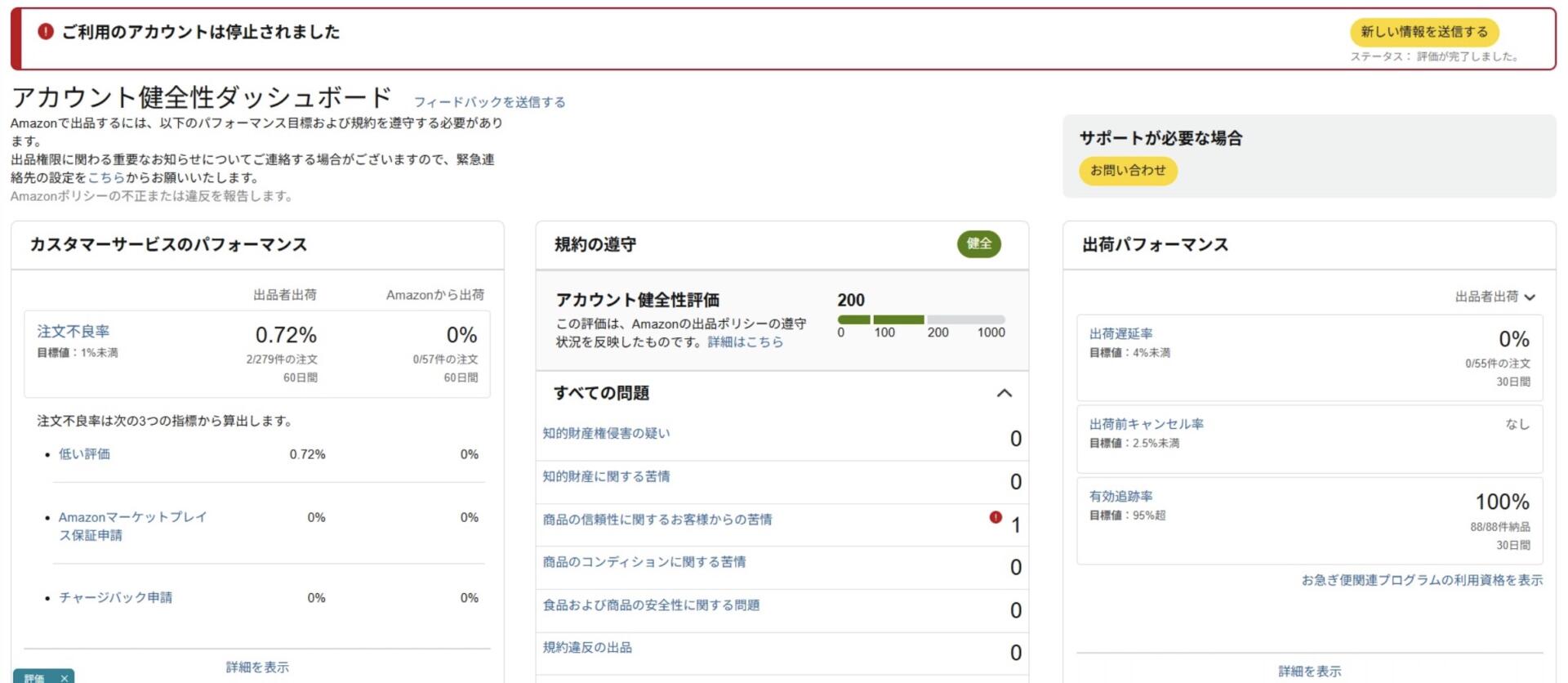Viewport: 1568px width, 683px height.
Task: Open 有効追跡率 metric link
Action: tap(1120, 496)
